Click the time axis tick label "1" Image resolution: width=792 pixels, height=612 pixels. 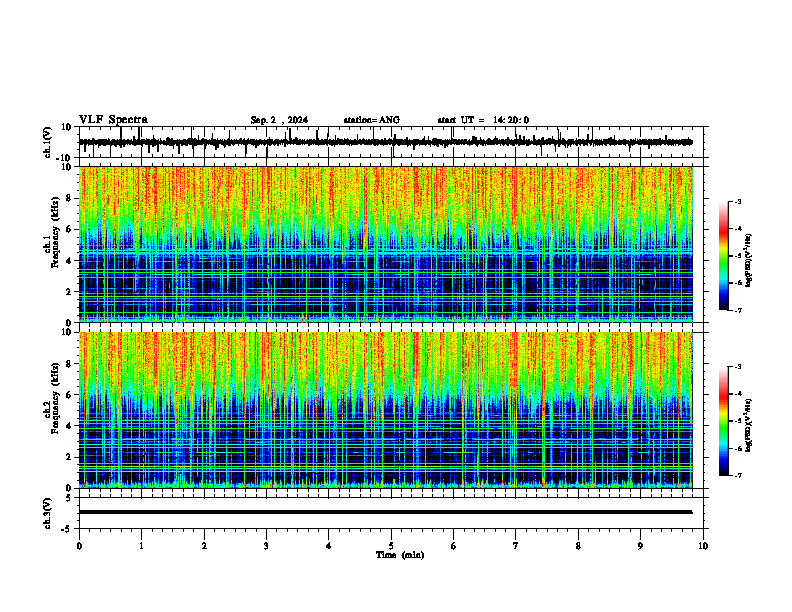[x=141, y=546]
